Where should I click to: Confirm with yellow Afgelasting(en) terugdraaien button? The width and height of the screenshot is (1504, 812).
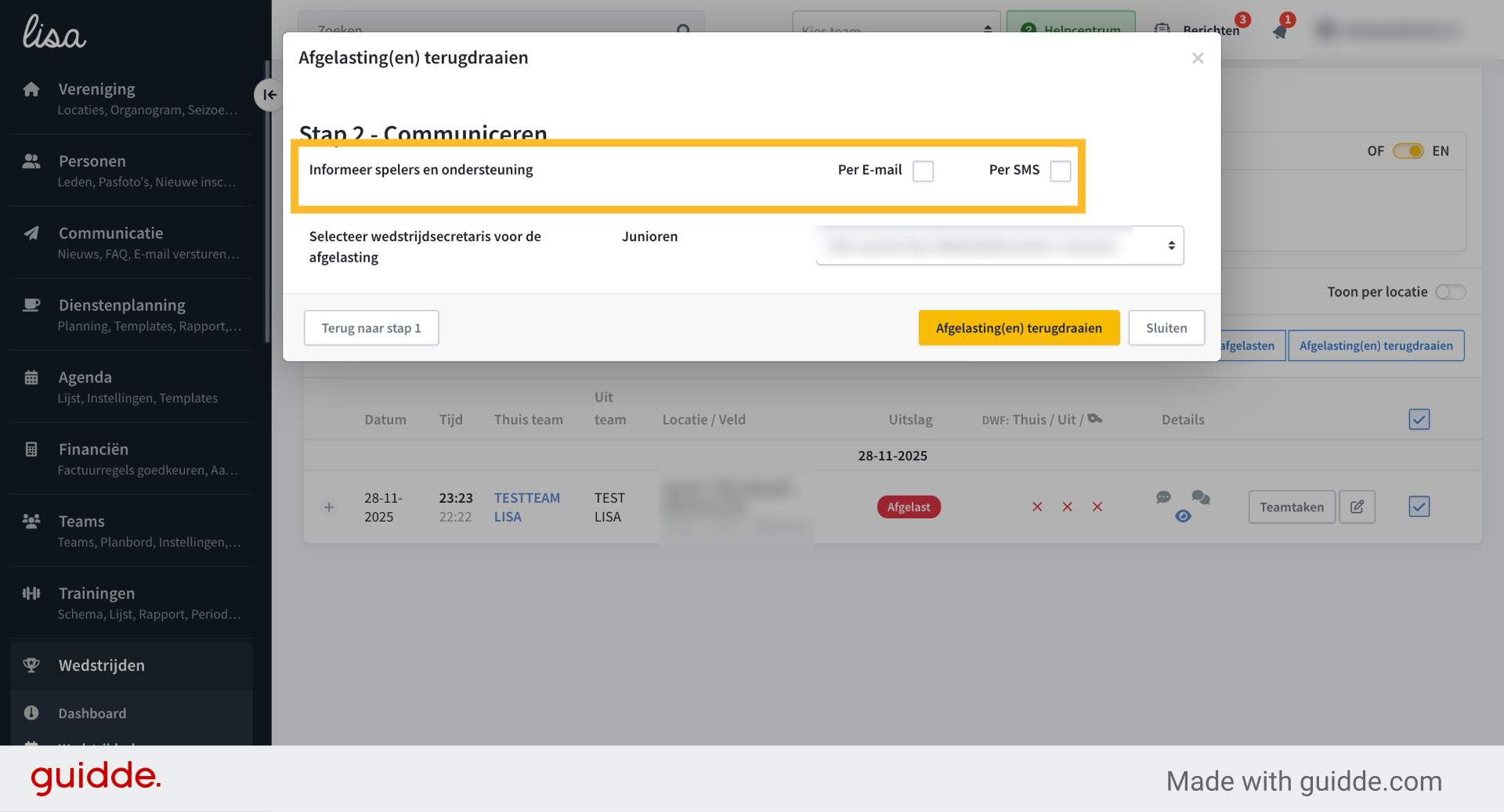coord(1018,328)
